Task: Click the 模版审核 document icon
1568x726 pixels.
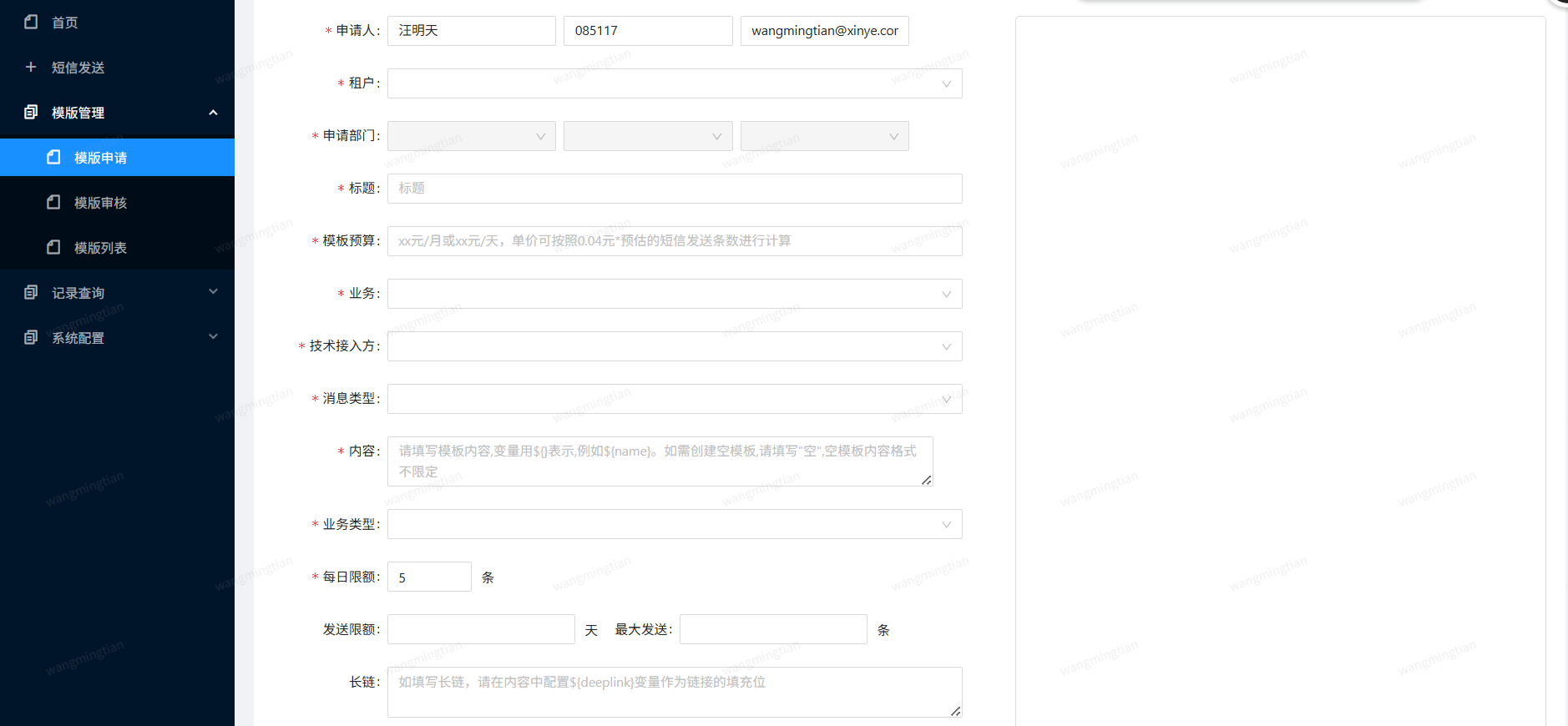Action: (53, 202)
